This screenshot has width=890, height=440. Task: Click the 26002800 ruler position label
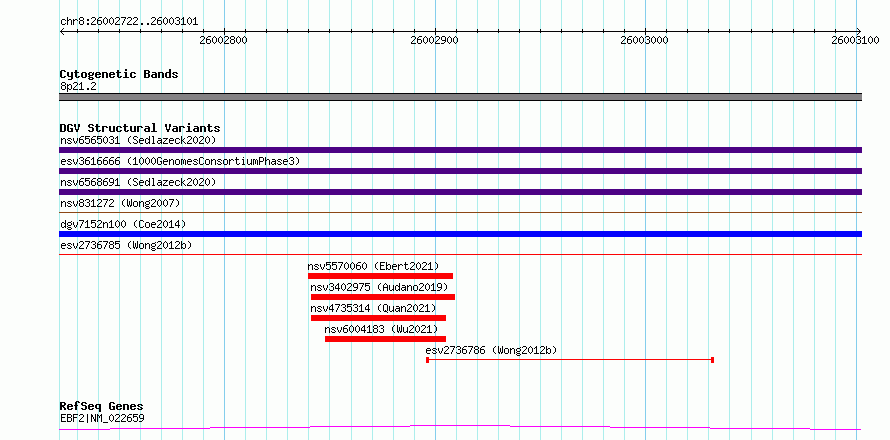coord(224,40)
